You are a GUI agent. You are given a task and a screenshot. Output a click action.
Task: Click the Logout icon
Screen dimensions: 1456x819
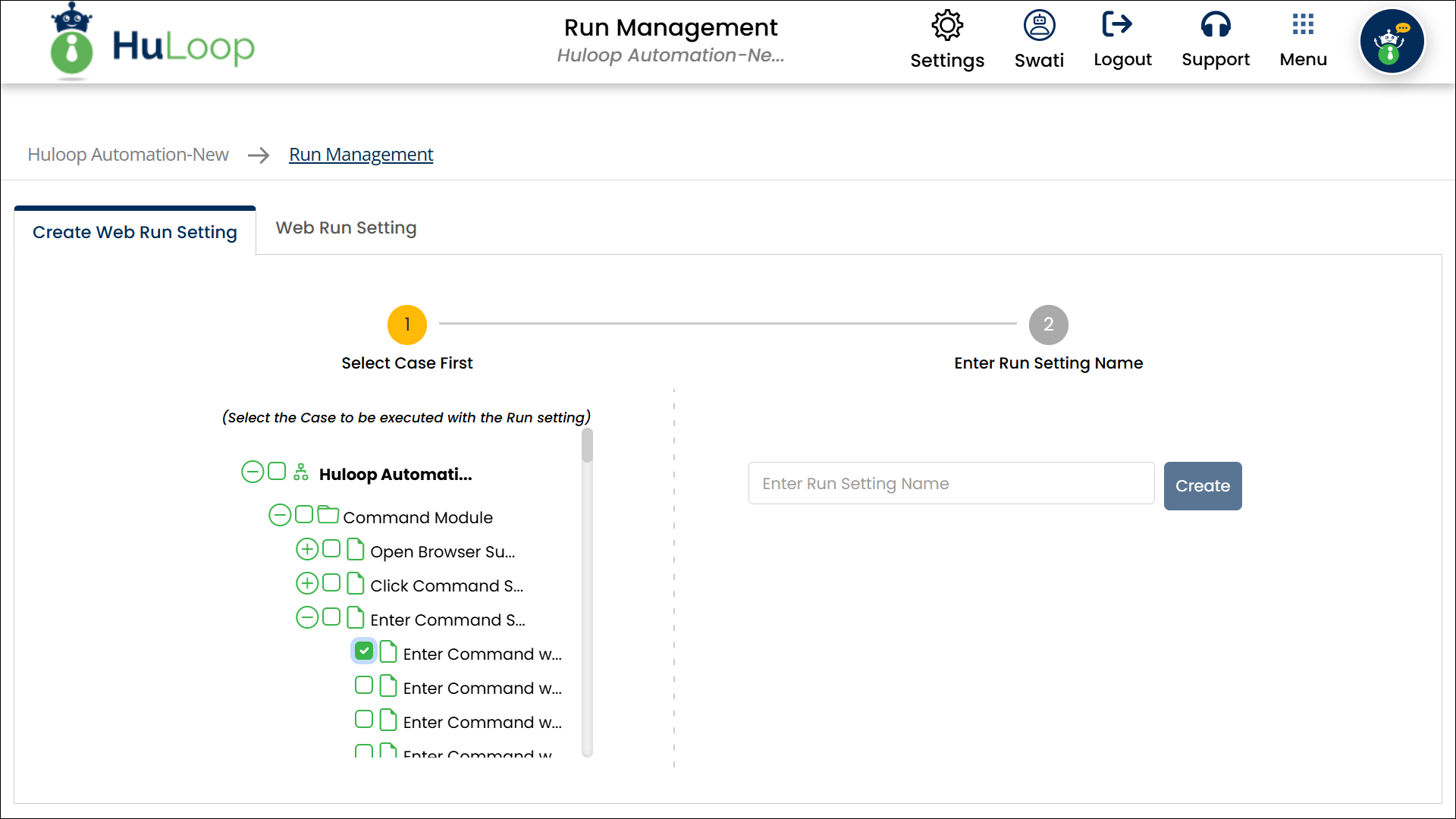point(1117,24)
